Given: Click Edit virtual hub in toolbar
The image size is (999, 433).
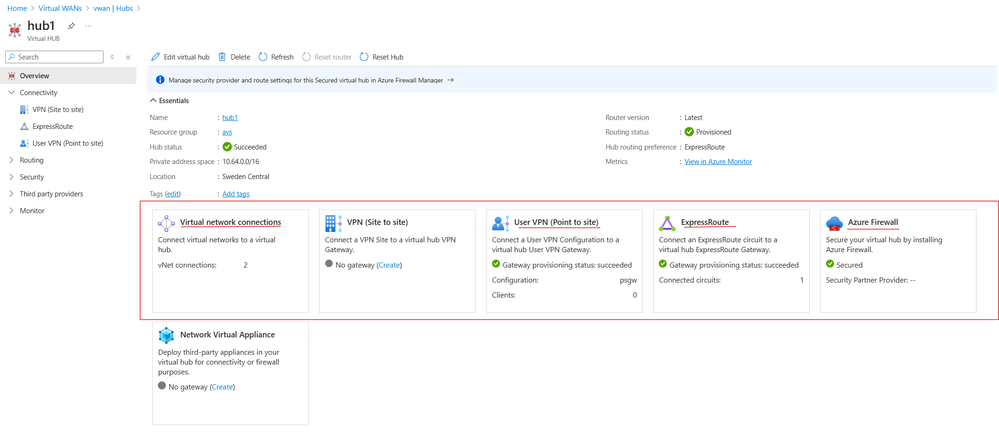Looking at the screenshot, I should click(180, 57).
